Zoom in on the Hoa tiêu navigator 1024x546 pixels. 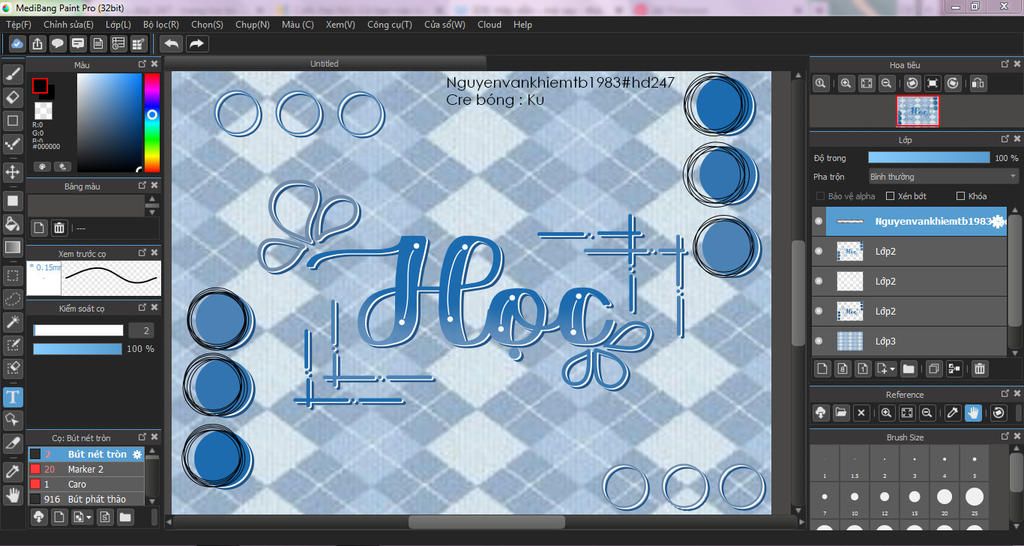[x=846, y=83]
